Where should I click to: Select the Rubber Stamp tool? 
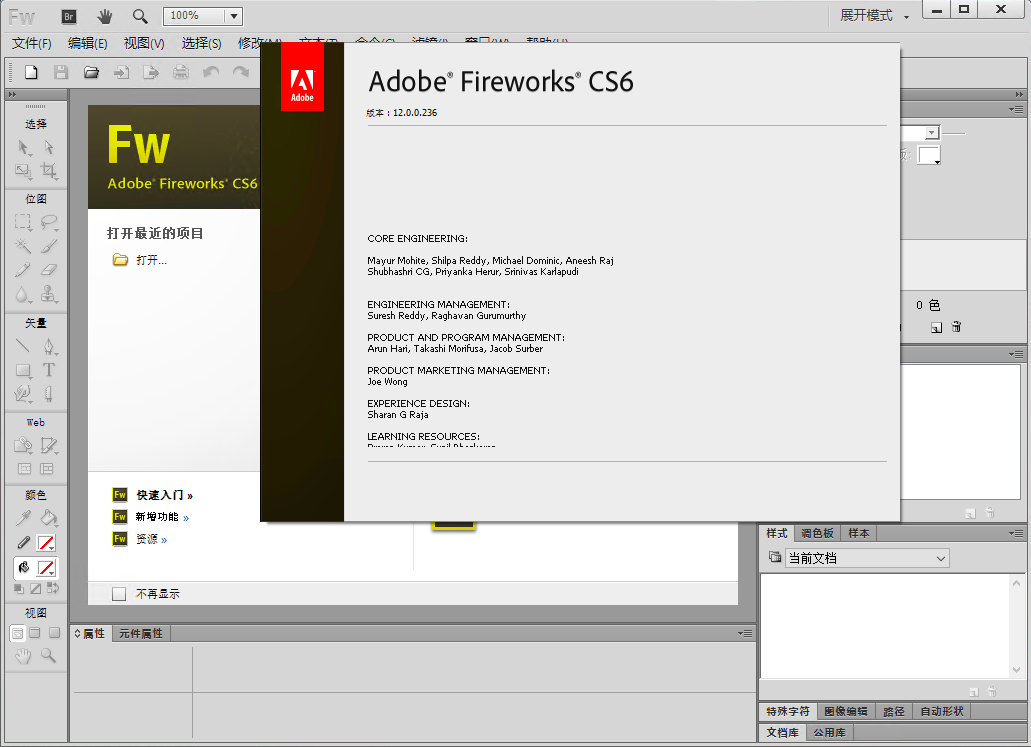[49, 294]
